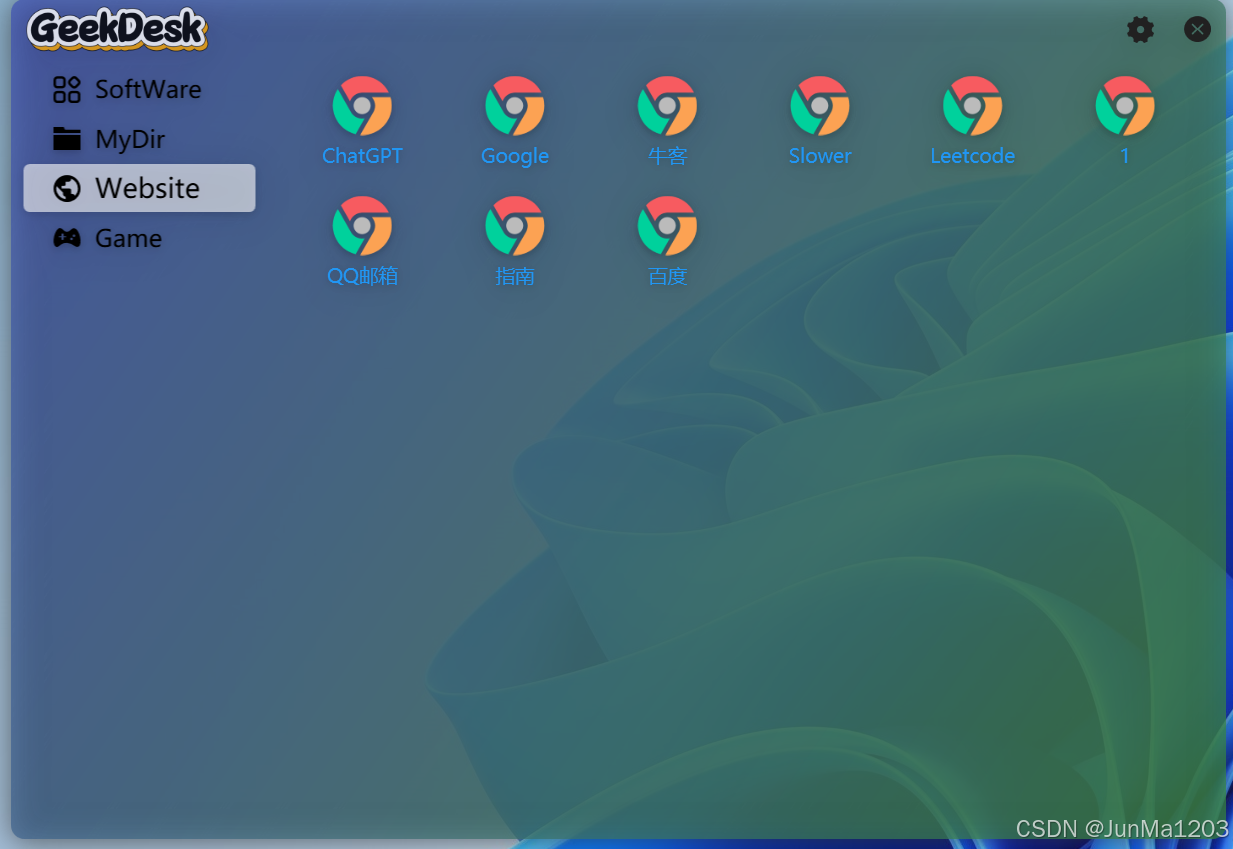Launch the 指南 shortcut icon
This screenshot has width=1233, height=849.
pos(515,226)
